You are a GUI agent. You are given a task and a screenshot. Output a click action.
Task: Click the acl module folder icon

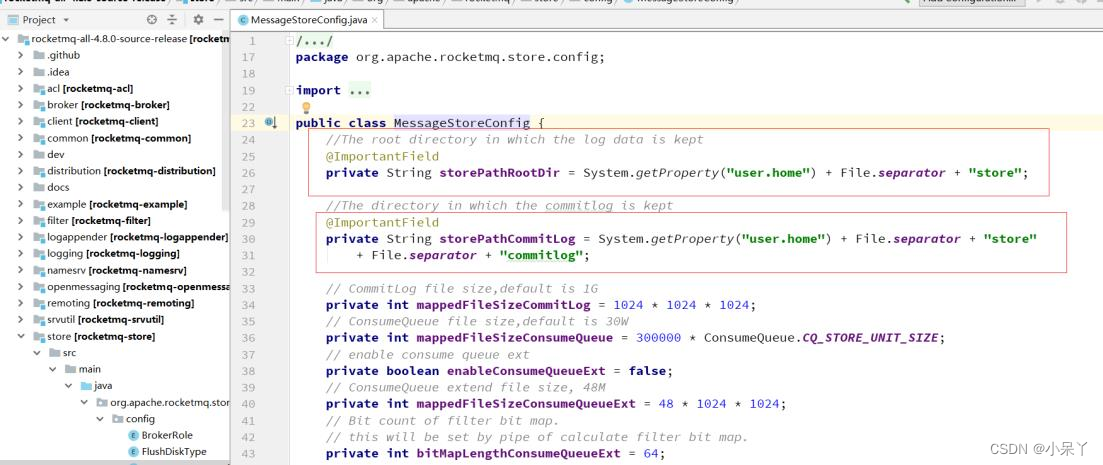(x=39, y=88)
